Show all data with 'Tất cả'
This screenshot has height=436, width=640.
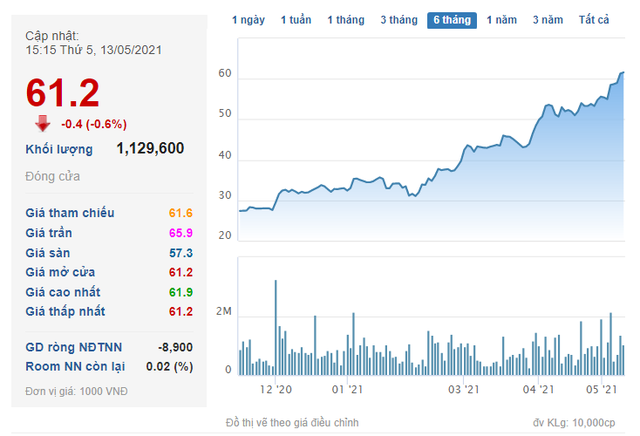[594, 20]
